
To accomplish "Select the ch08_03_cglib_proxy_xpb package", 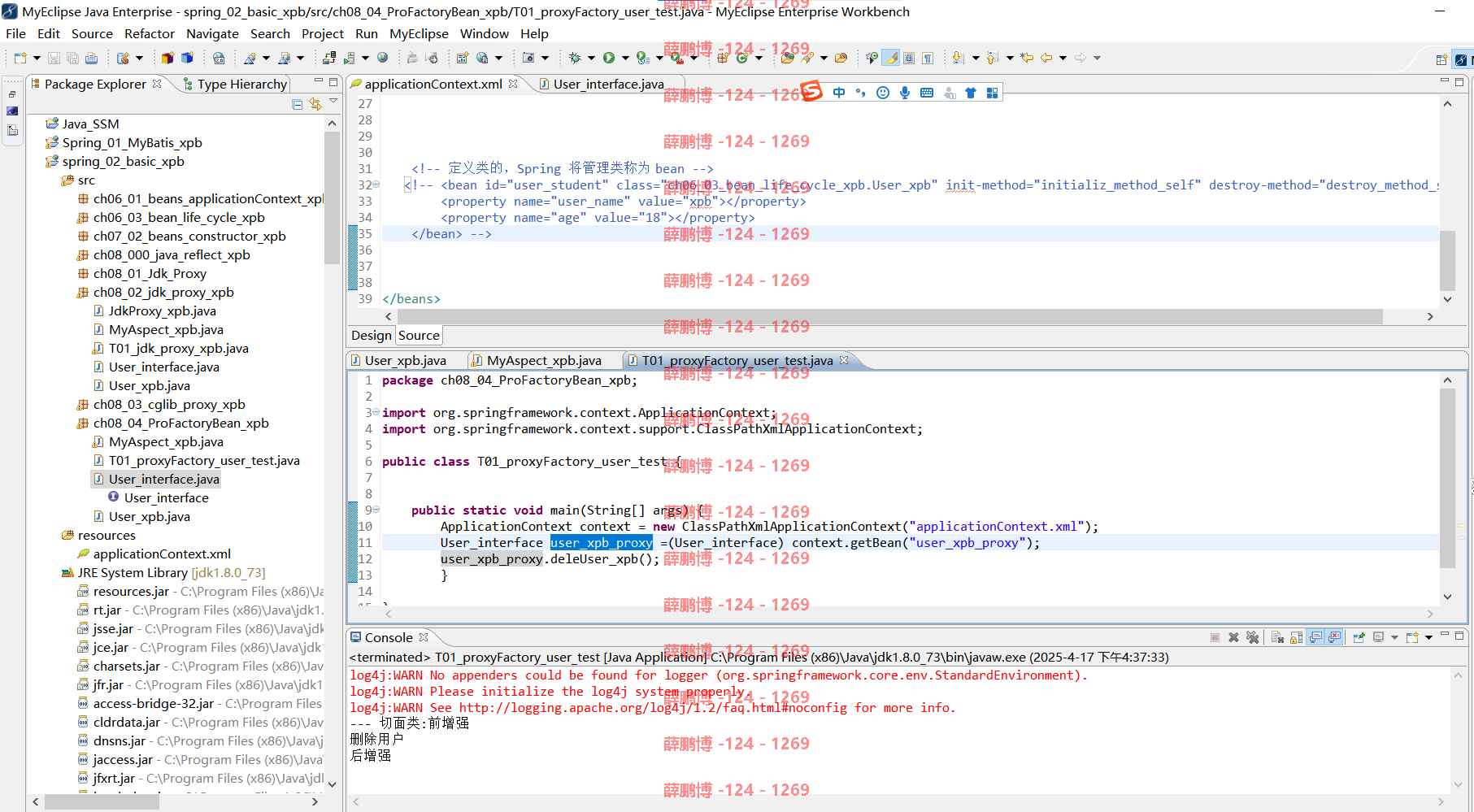I will tap(161, 404).
